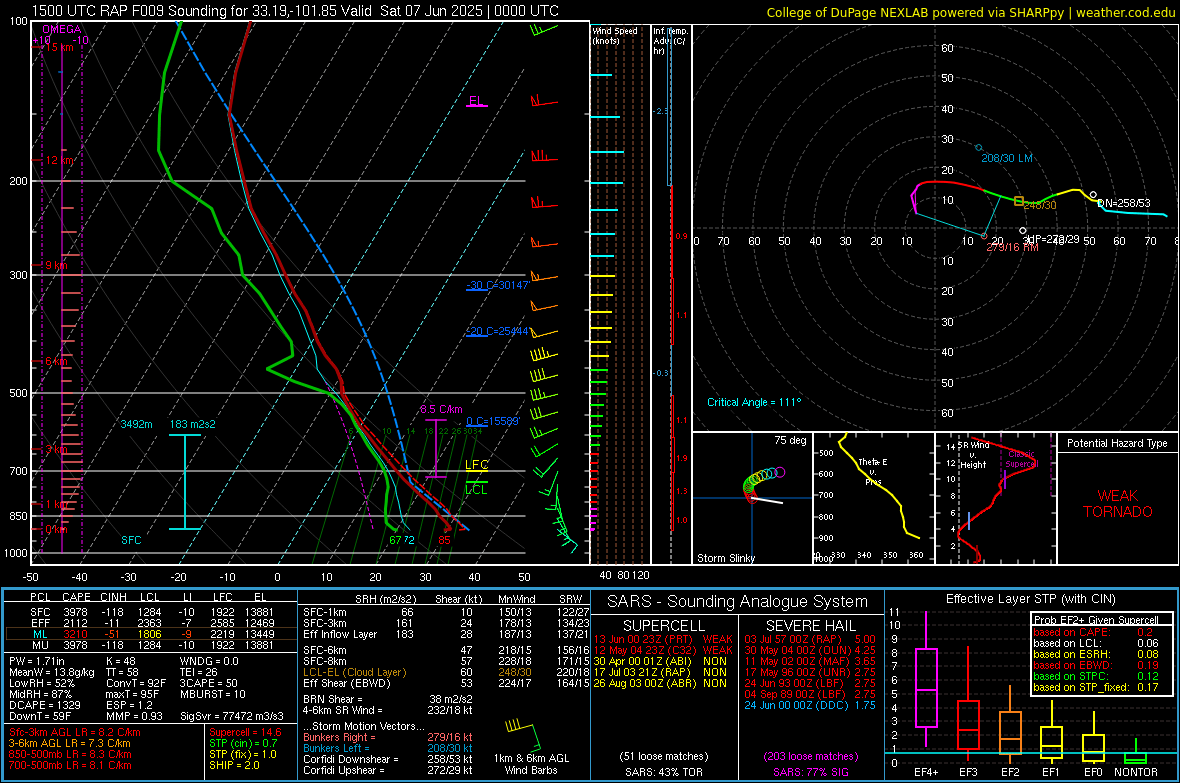Select the EL marker on the skew-T
The height and width of the screenshot is (783, 1180).
point(476,101)
